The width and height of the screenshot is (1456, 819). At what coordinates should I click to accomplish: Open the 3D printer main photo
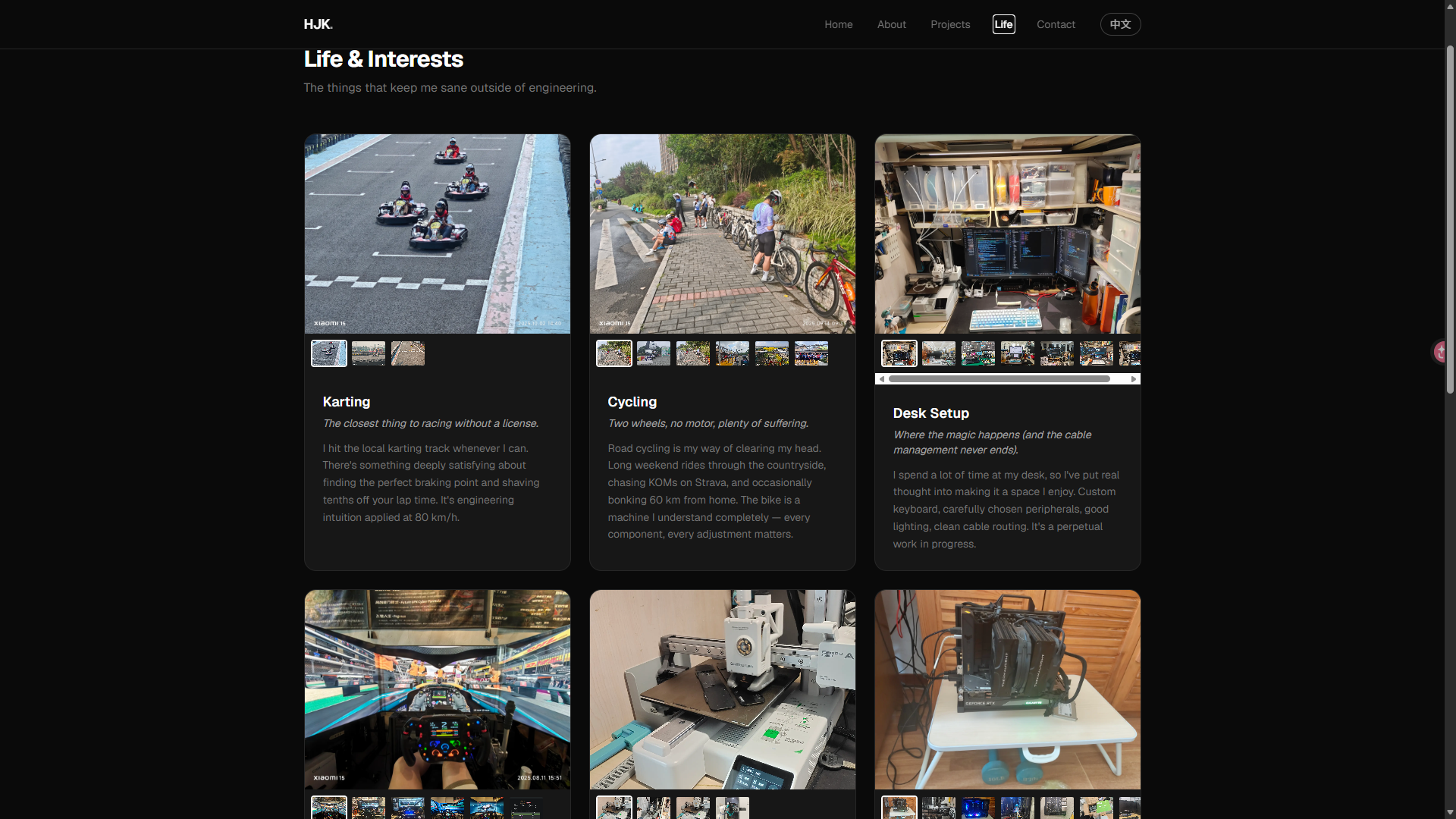[723, 689]
